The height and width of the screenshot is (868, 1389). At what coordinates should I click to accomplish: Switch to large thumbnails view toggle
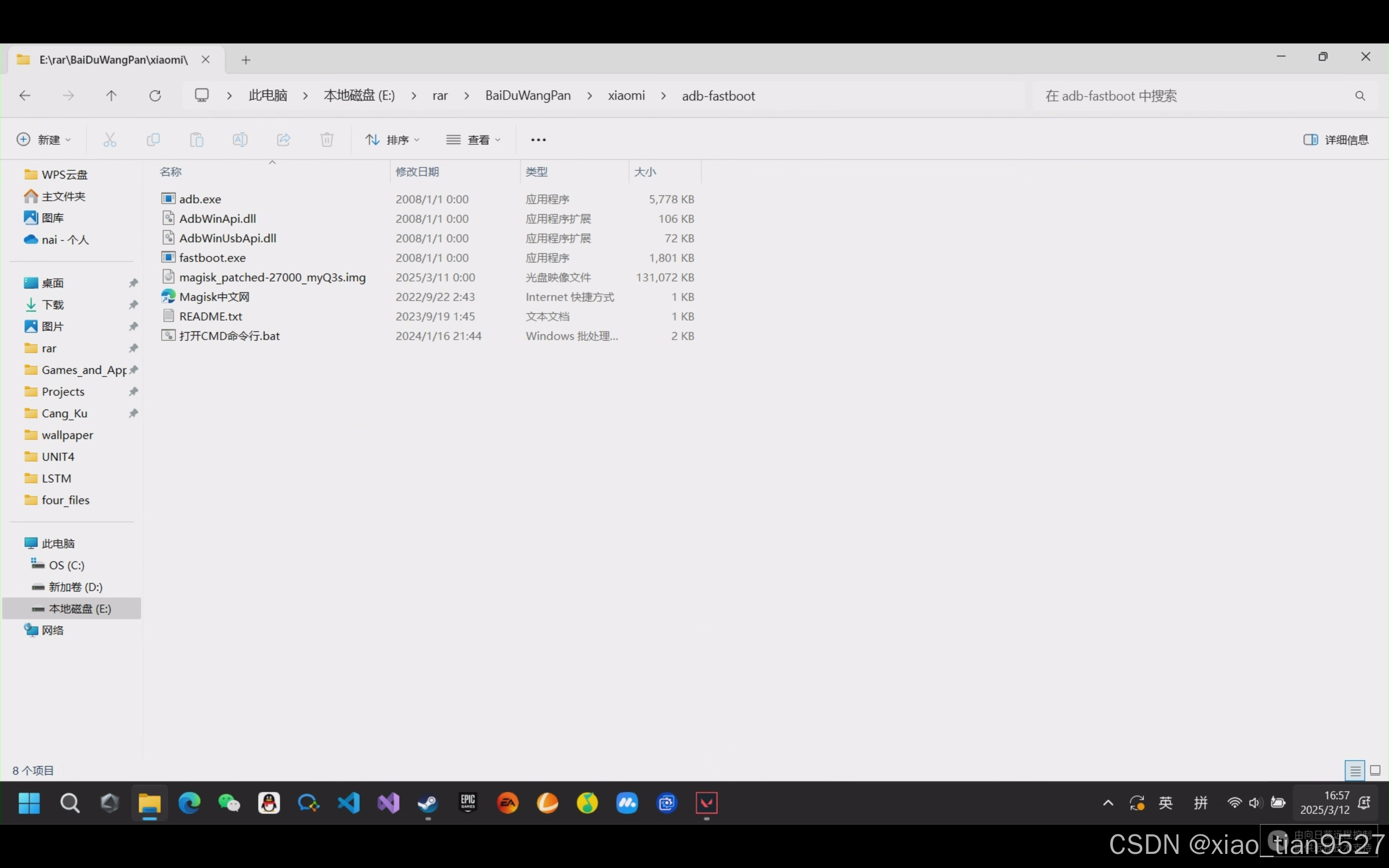coord(1375,770)
